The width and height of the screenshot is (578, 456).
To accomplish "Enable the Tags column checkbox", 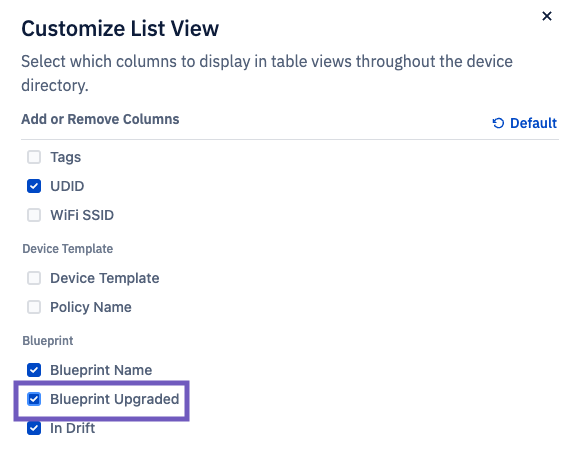I will point(34,157).
